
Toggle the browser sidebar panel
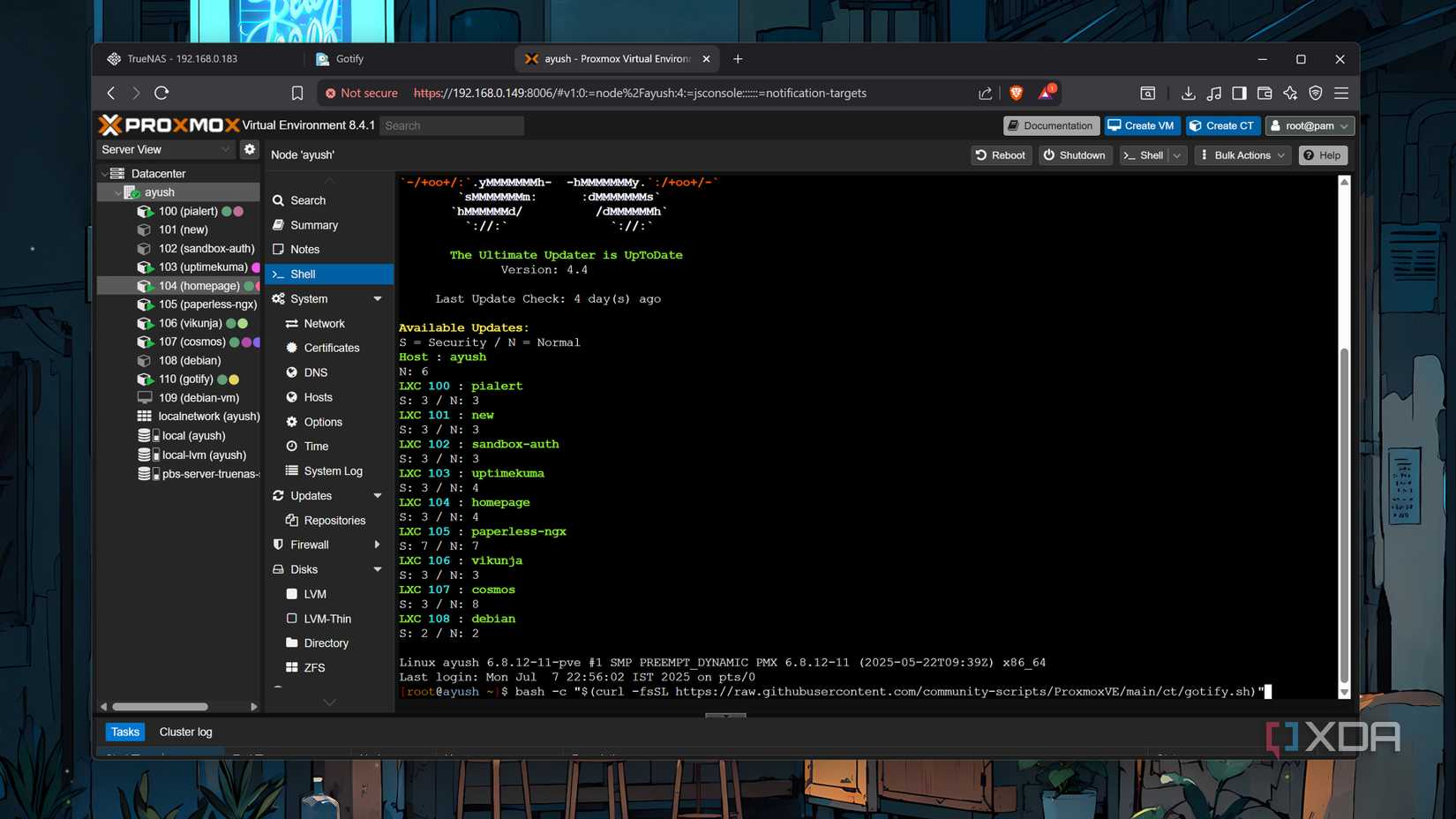click(x=1239, y=93)
